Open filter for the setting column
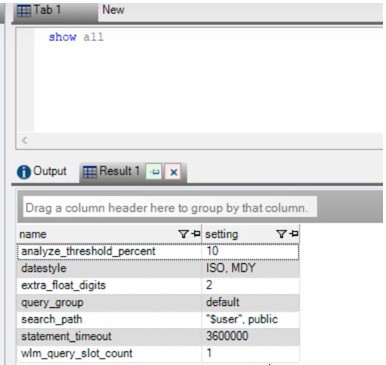 281,234
